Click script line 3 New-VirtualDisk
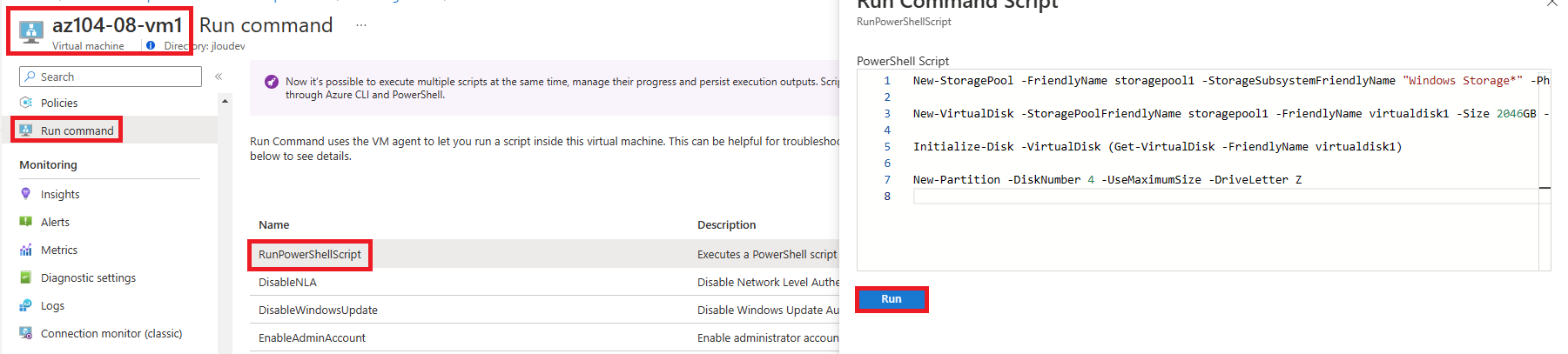Viewport: 1568px width, 354px height. pyautogui.click(x=1231, y=113)
